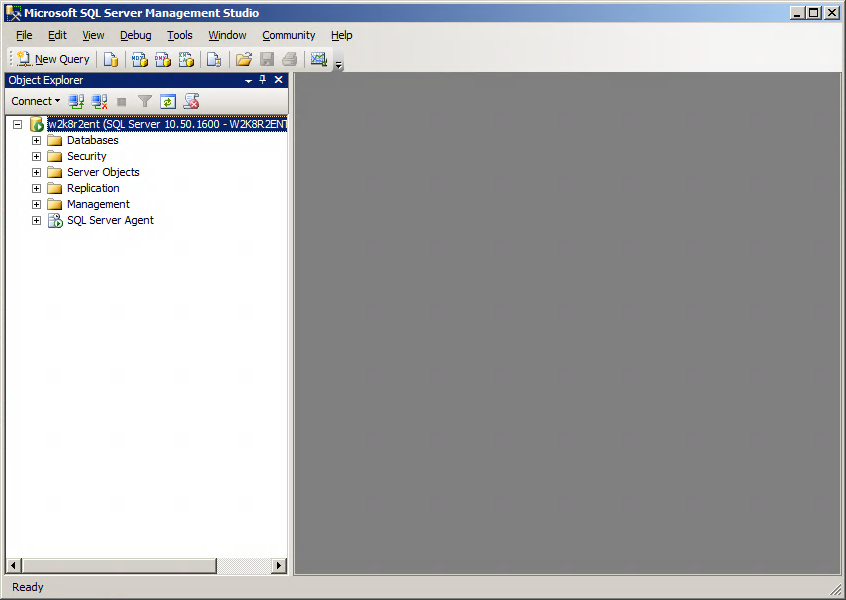Open Activity Monitor from the toolbar
This screenshot has width=846, height=600.
[x=319, y=59]
